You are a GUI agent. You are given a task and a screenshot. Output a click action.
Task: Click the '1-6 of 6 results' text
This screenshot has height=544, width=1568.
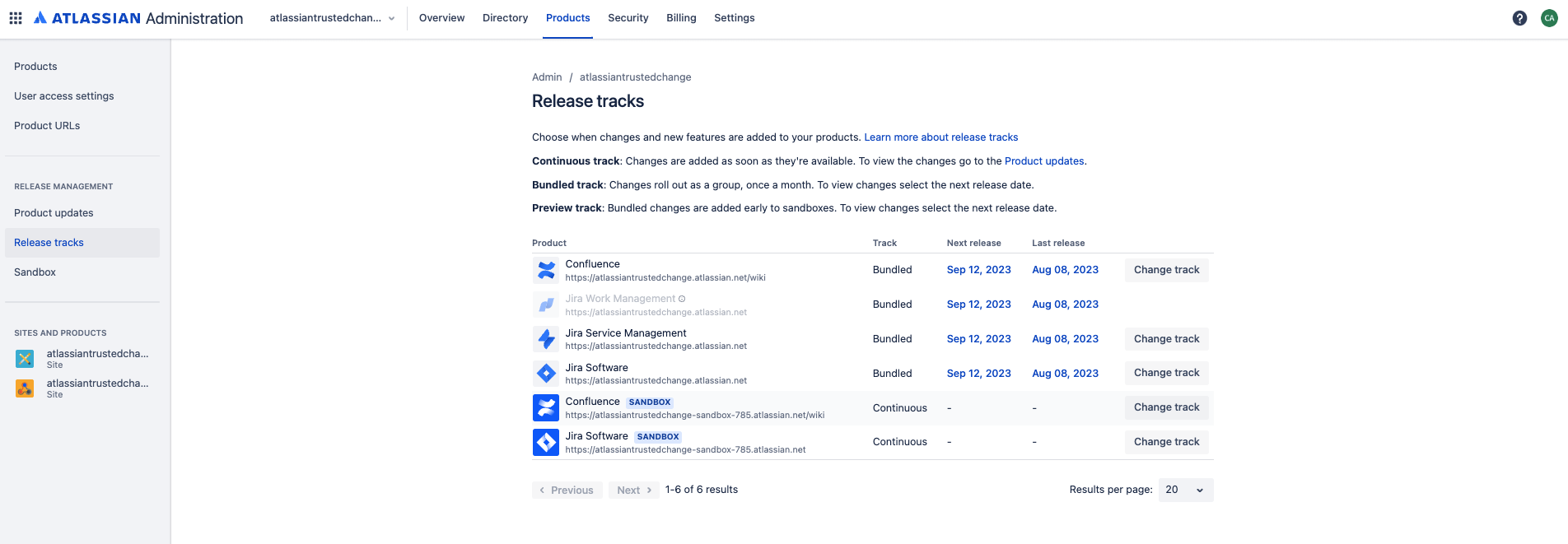tap(702, 490)
